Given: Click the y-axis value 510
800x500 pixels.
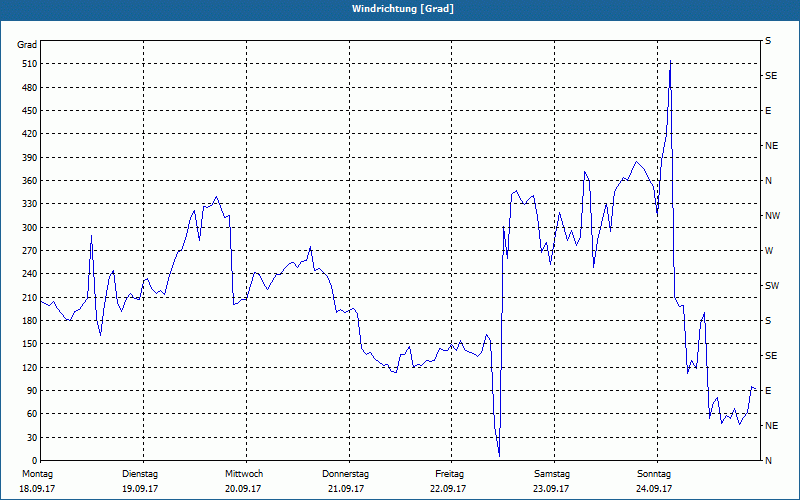Looking at the screenshot, I should [30, 64].
